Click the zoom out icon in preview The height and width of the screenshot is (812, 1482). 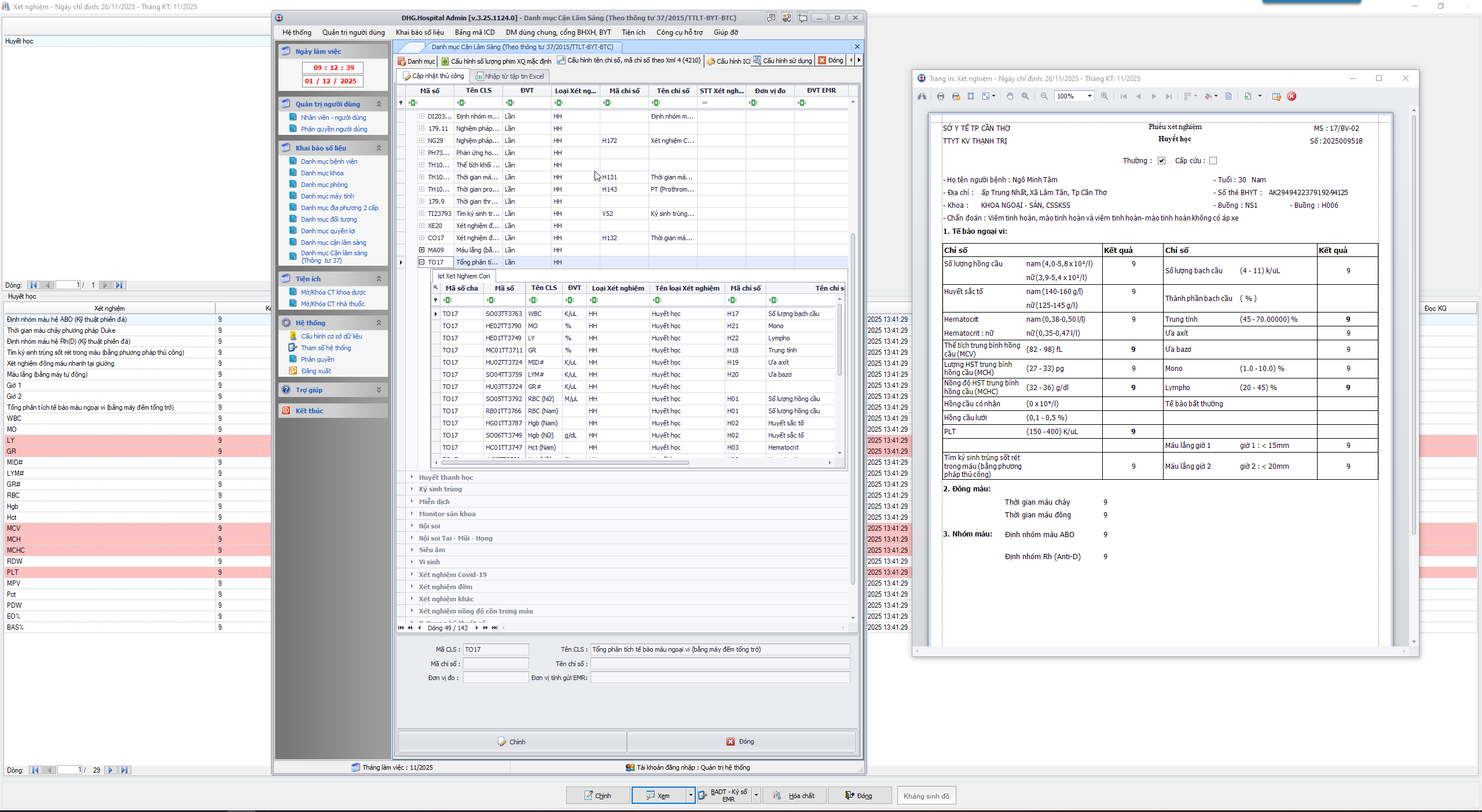click(x=1044, y=96)
